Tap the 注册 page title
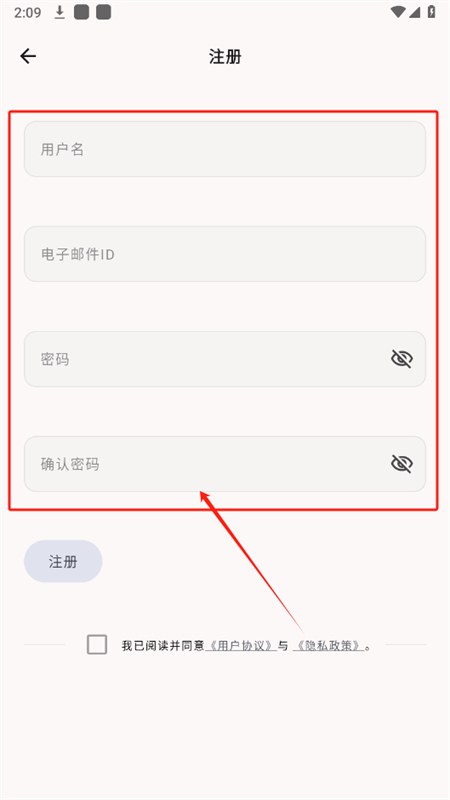This screenshot has height=800, width=450. (225, 56)
